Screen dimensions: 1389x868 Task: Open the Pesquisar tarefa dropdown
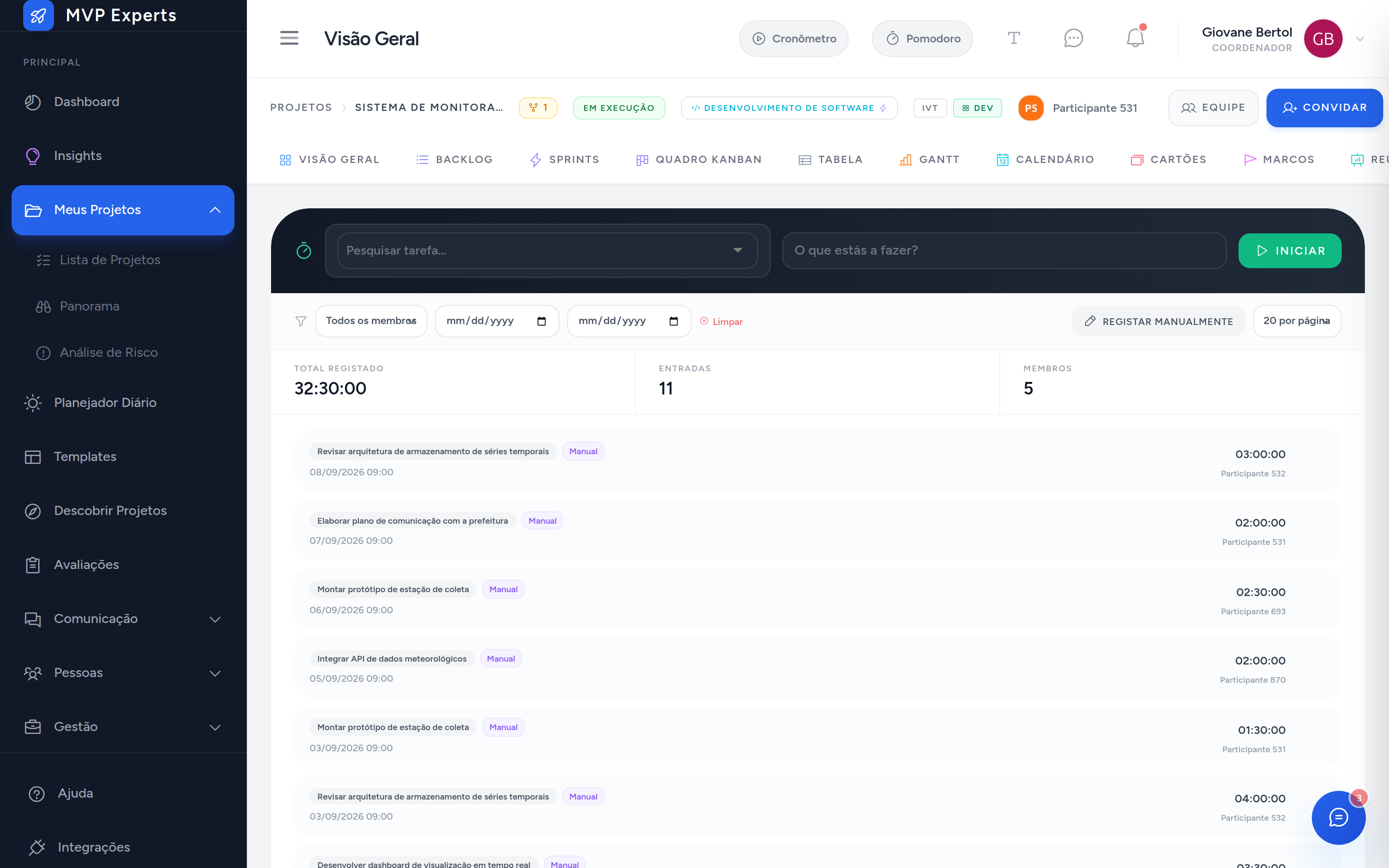click(x=547, y=250)
